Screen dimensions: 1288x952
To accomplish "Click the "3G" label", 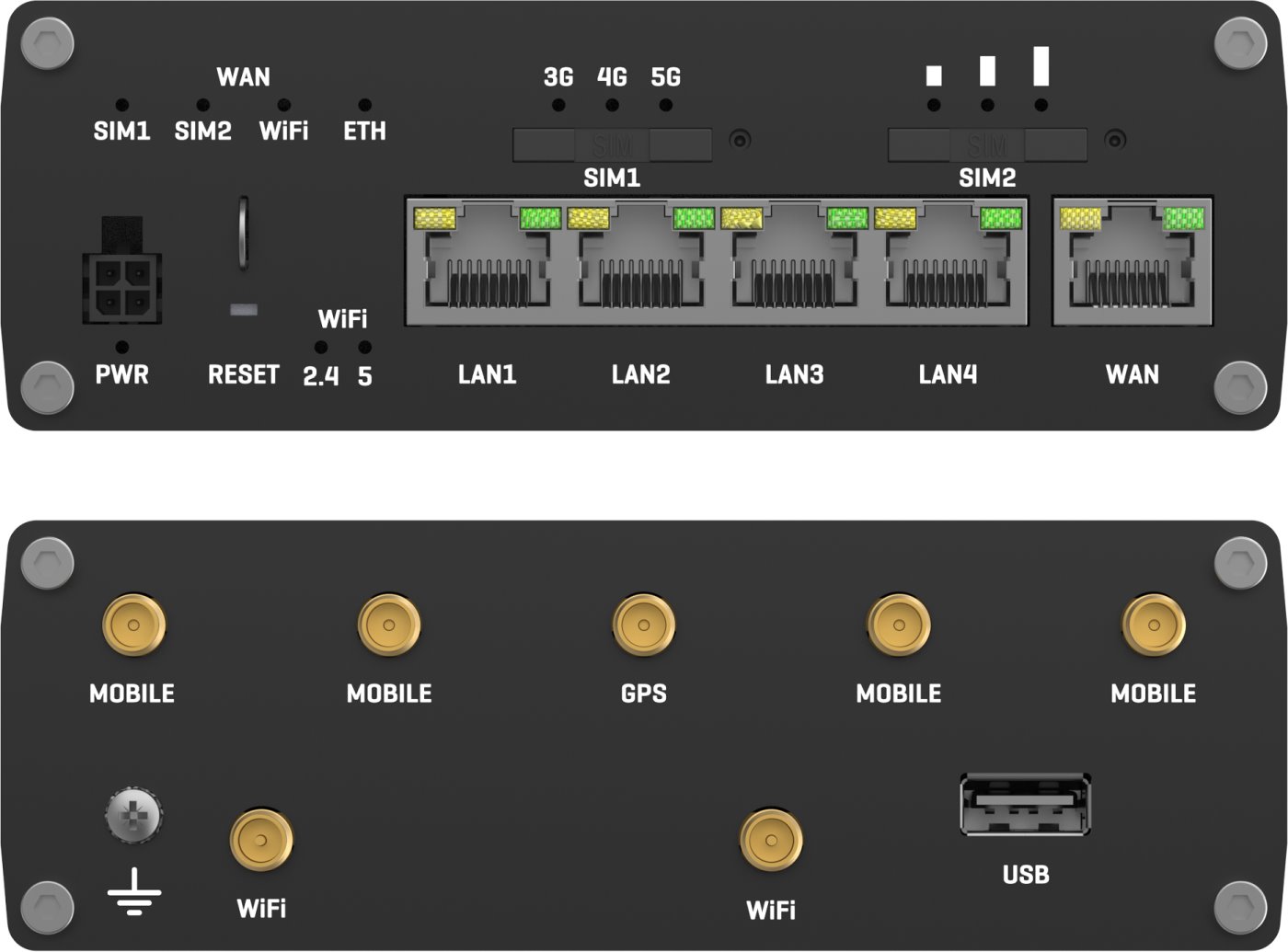I will pos(558,77).
